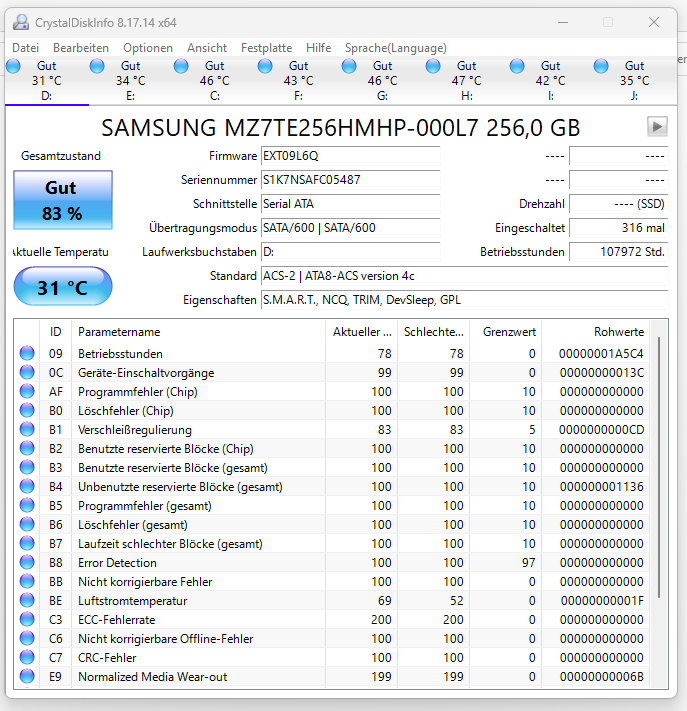
Task: Click the Laufwerksbuchstaben field D:
Action: click(x=350, y=252)
